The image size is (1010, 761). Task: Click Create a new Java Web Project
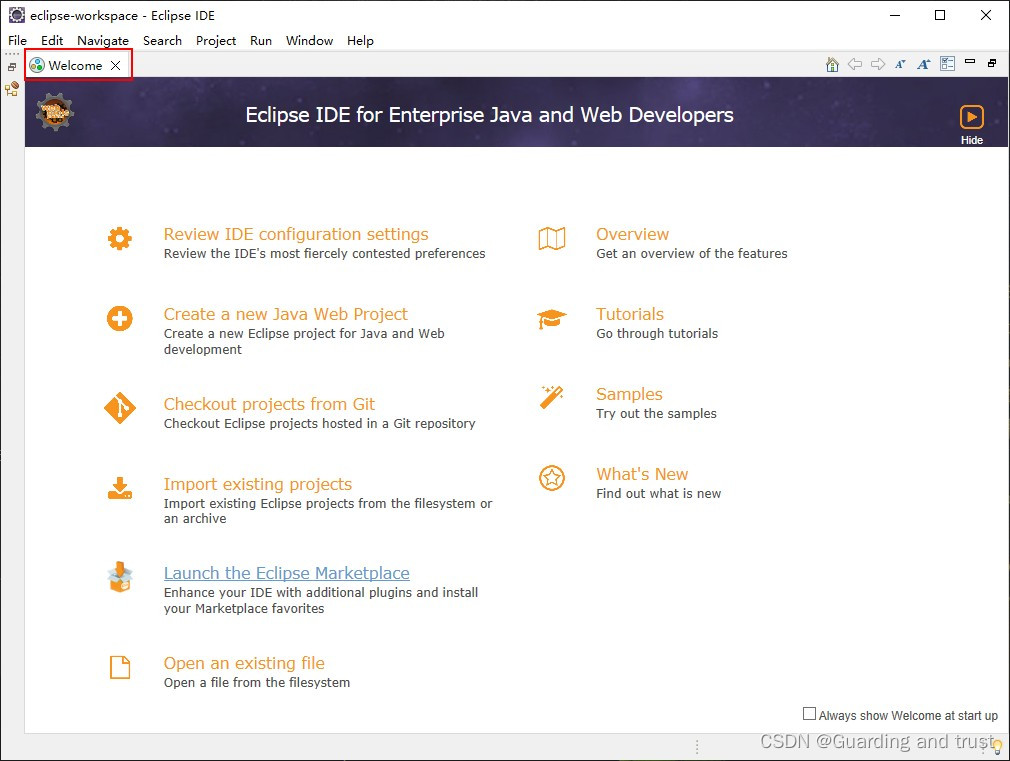coord(285,314)
